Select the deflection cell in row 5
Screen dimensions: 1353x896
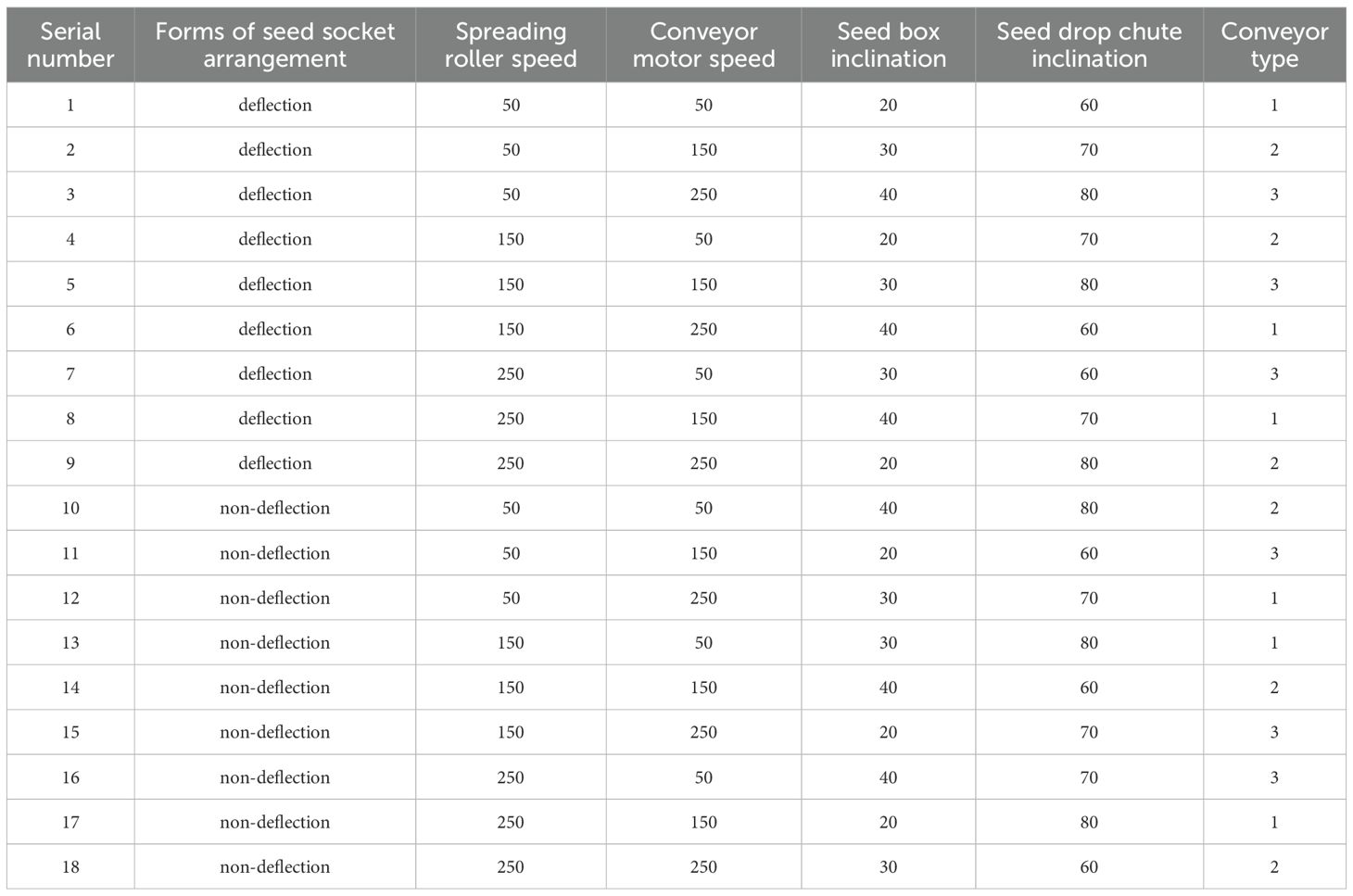point(274,284)
